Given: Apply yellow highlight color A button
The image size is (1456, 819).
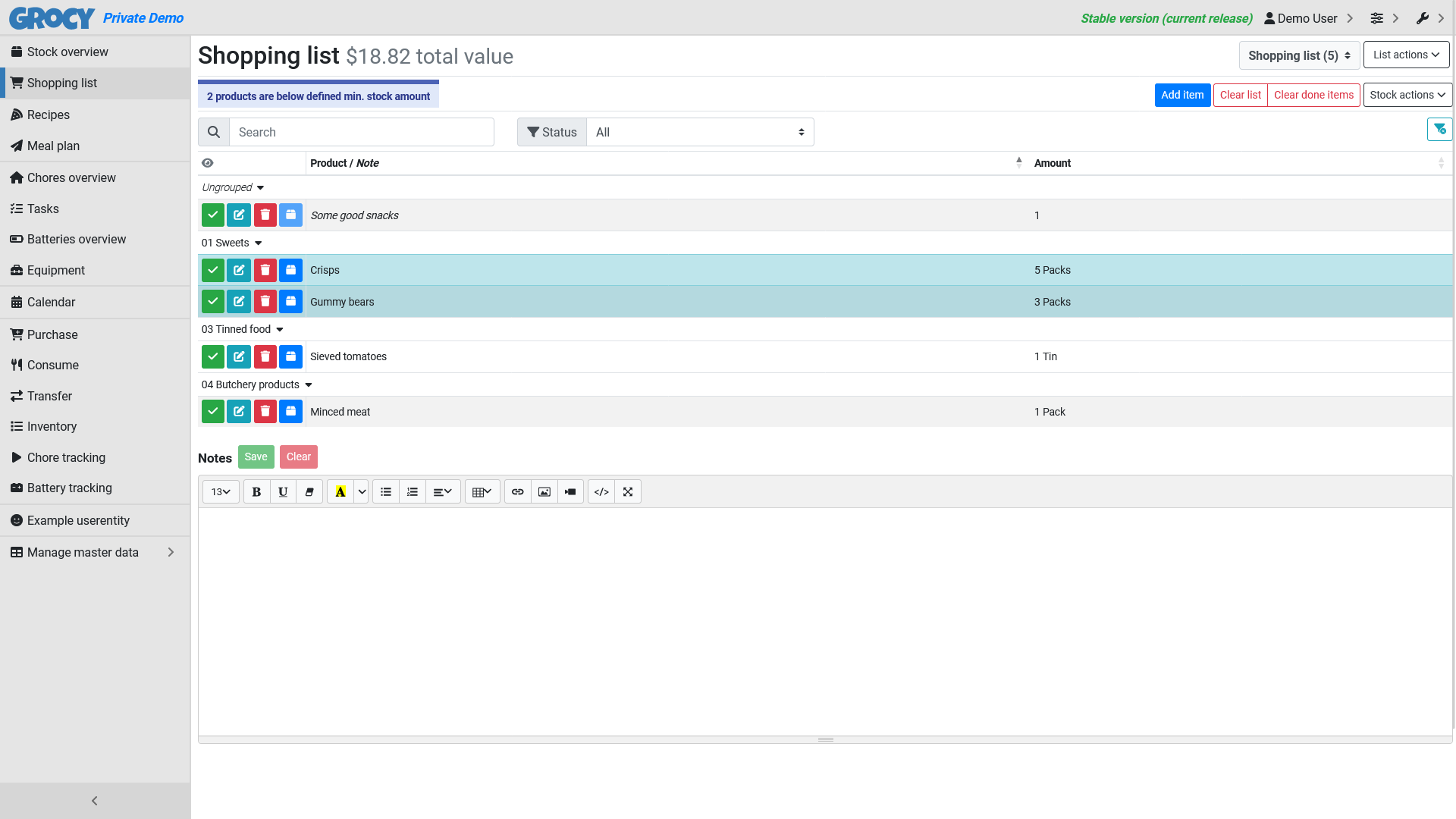Looking at the screenshot, I should pos(340,492).
